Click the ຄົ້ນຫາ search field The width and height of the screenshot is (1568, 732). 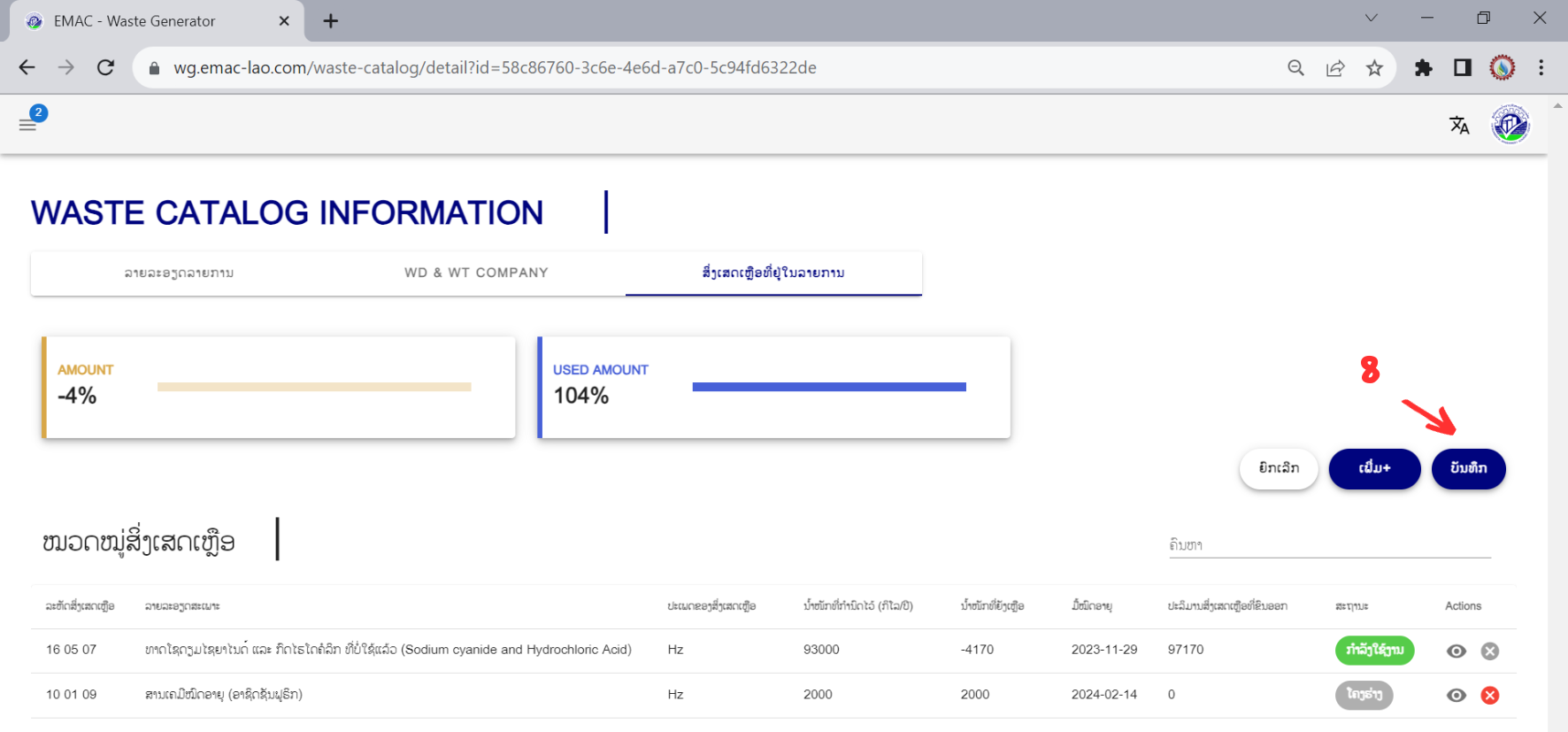(x=1328, y=545)
